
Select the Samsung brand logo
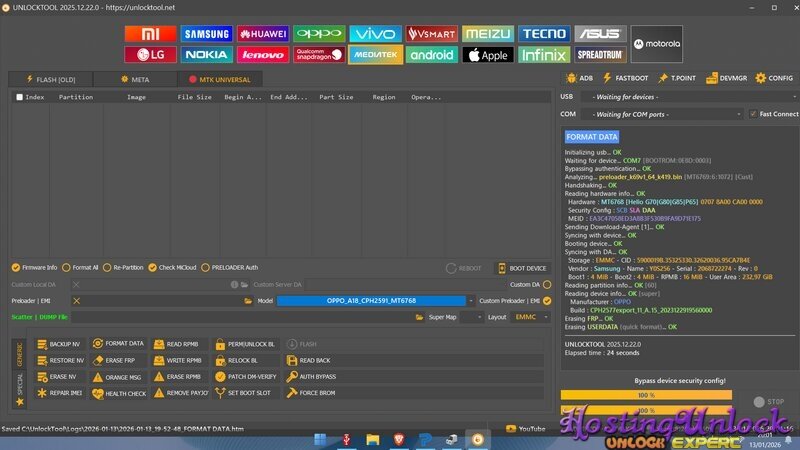click(x=206, y=35)
